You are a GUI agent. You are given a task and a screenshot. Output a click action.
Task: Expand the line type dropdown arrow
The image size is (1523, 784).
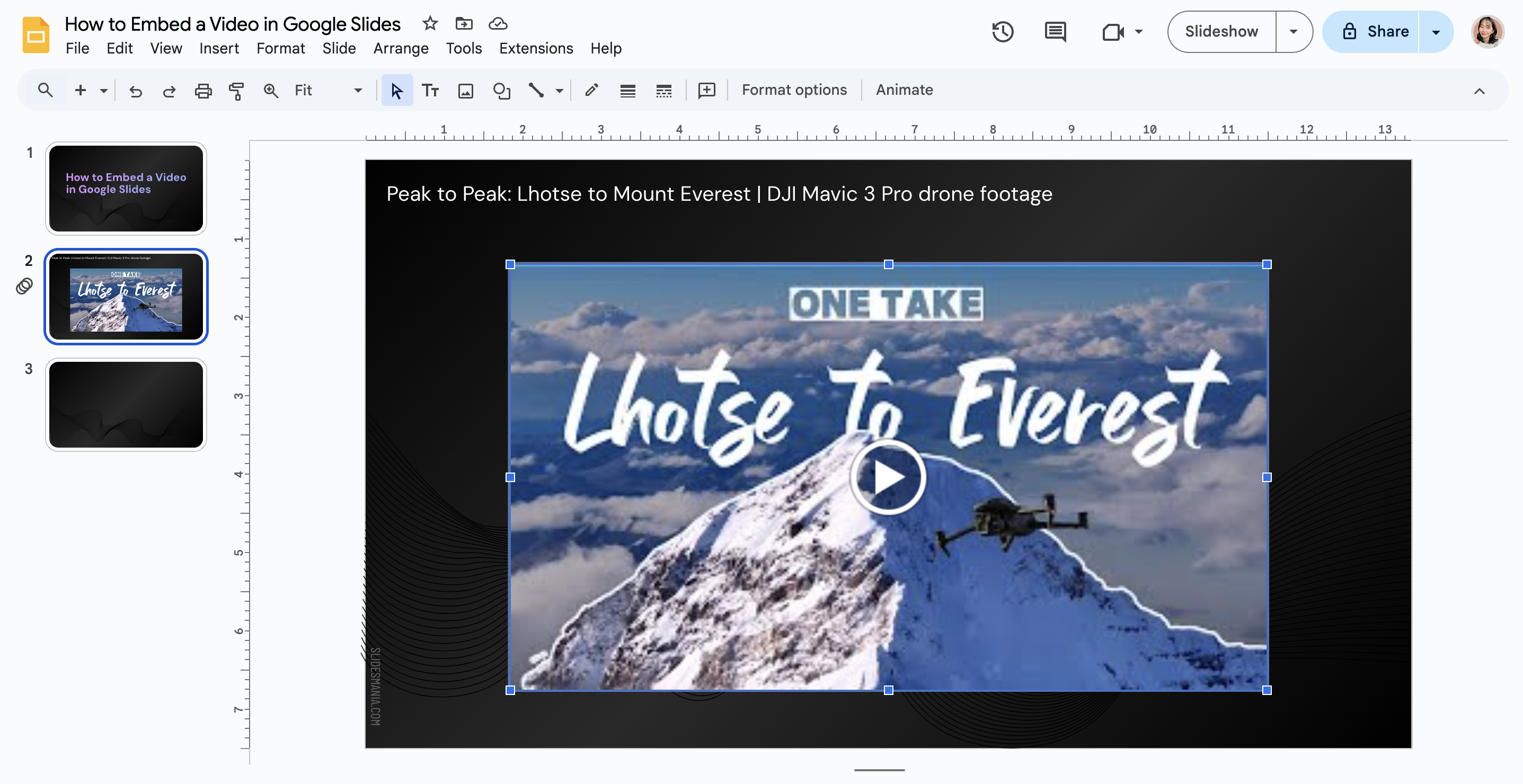coord(559,91)
